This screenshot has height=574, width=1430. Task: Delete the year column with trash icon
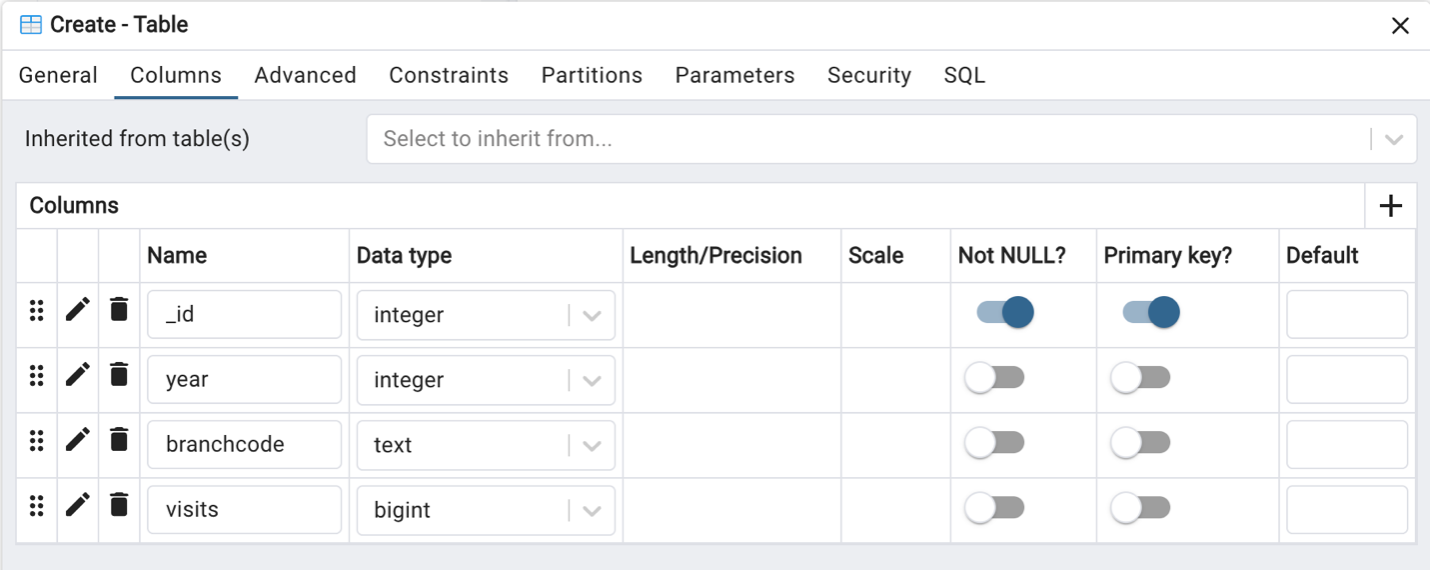(x=119, y=375)
